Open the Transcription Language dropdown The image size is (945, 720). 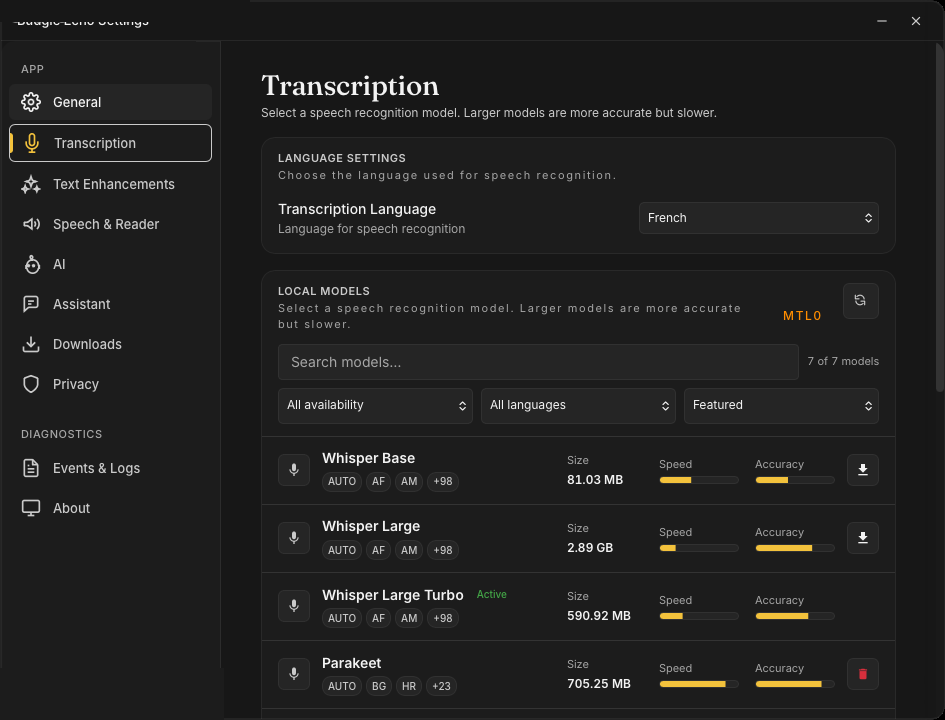[758, 218]
